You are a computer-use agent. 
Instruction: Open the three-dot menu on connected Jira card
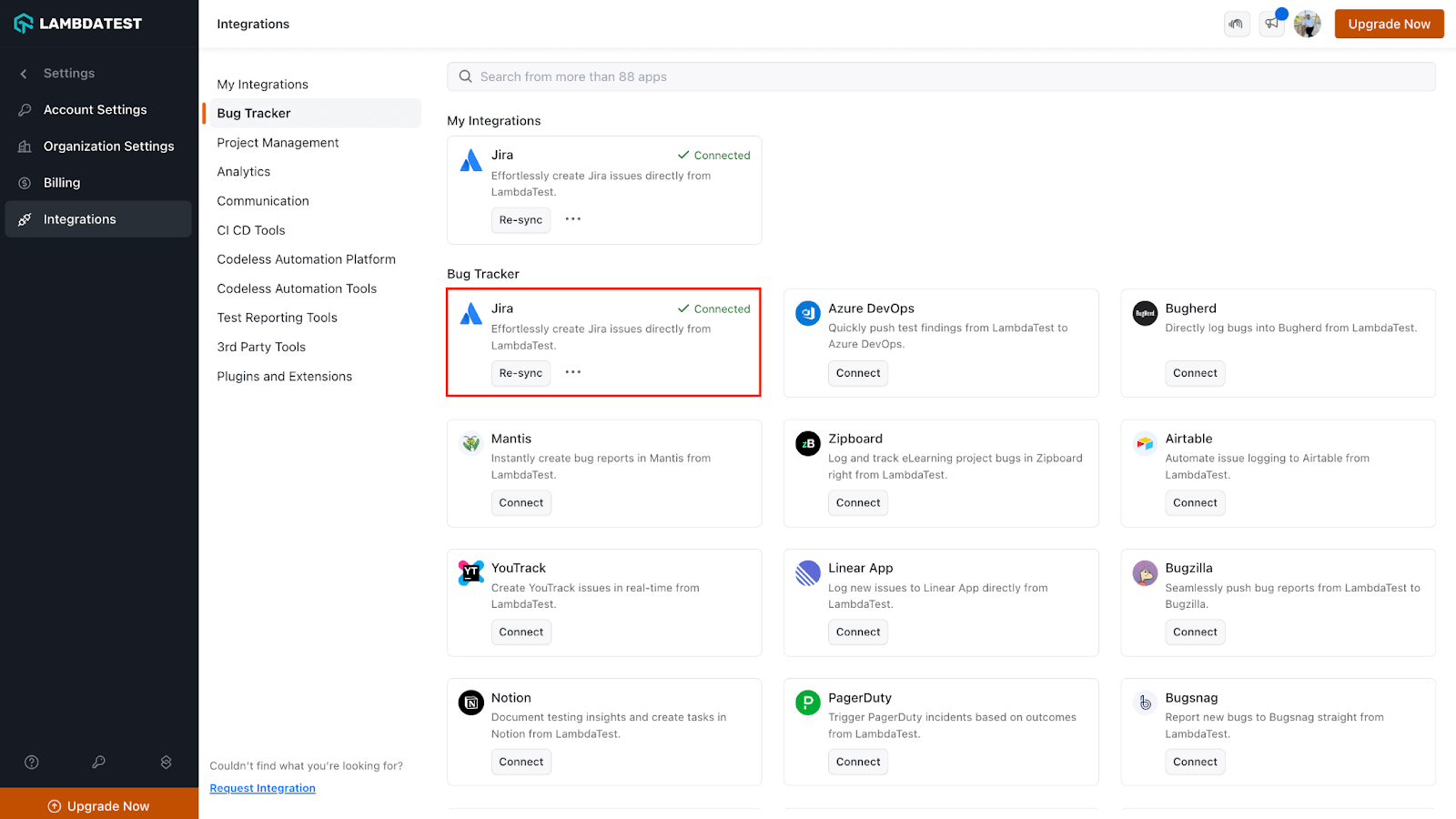pos(572,219)
